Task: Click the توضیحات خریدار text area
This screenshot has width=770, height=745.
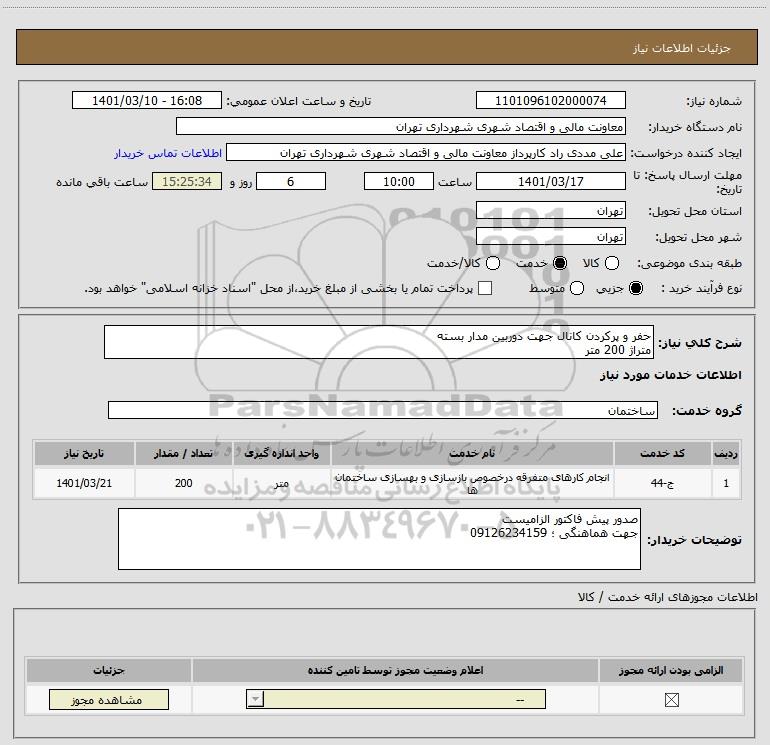Action: pyautogui.click(x=379, y=539)
